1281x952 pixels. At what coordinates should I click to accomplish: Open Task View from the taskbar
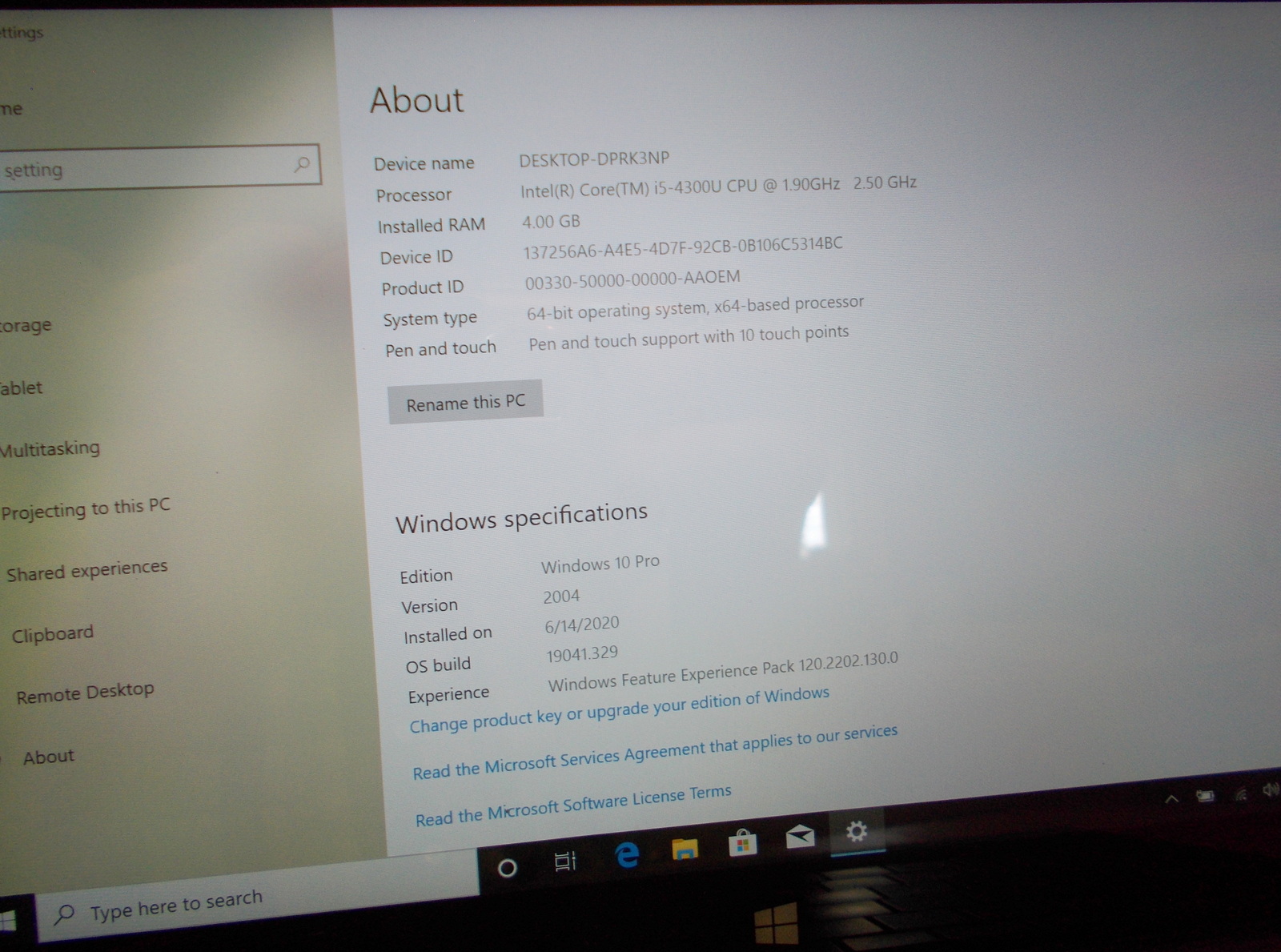click(565, 862)
